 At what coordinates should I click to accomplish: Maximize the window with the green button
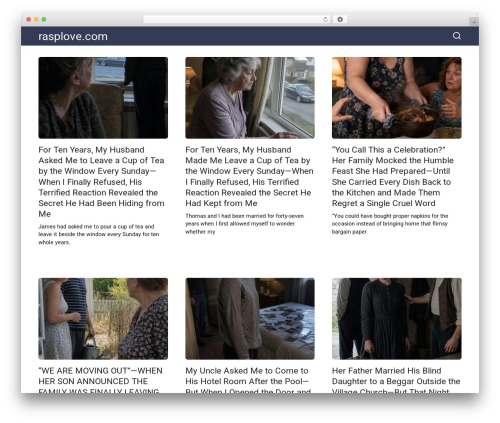pyautogui.click(x=44, y=20)
